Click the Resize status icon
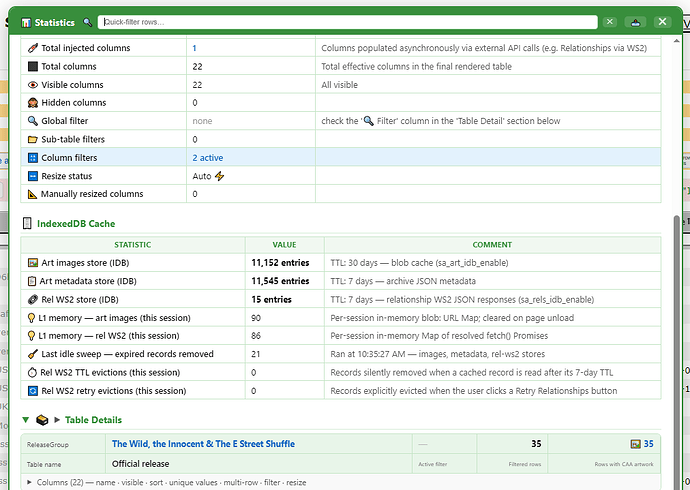 33,176
